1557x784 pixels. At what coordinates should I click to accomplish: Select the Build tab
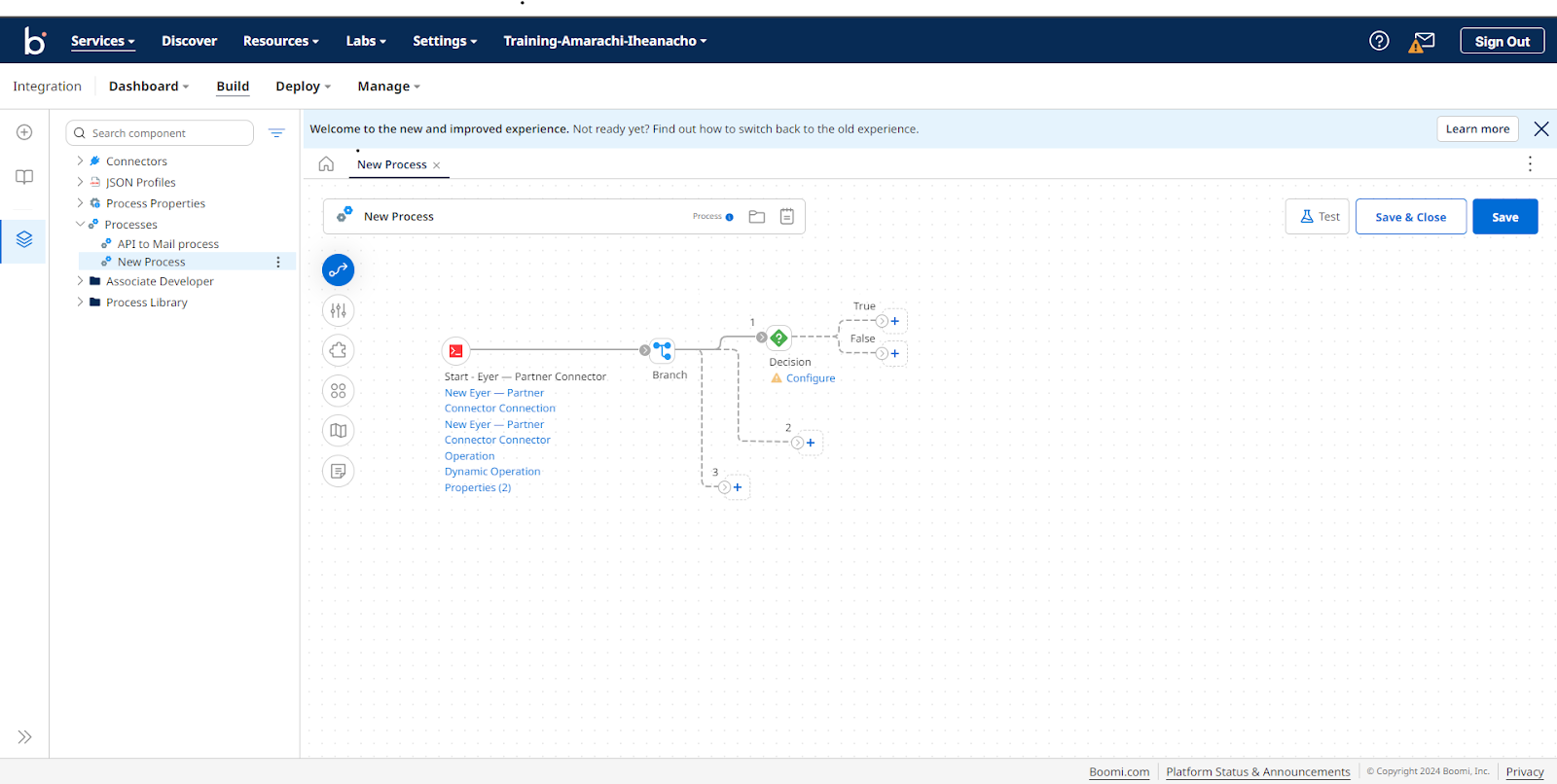[233, 87]
